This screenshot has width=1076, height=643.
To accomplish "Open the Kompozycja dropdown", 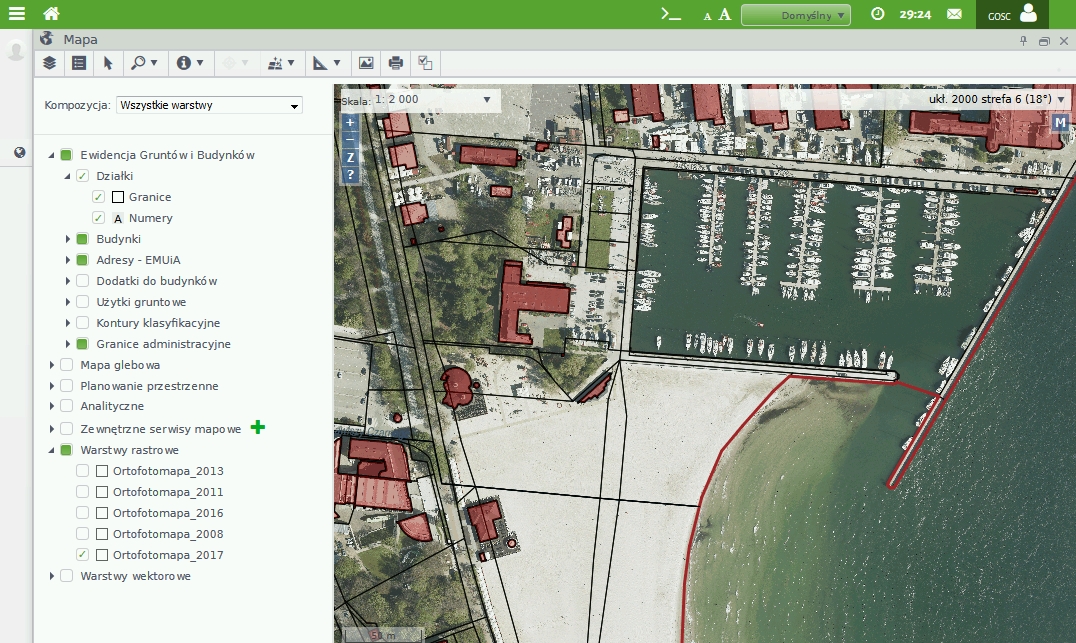I will [209, 105].
